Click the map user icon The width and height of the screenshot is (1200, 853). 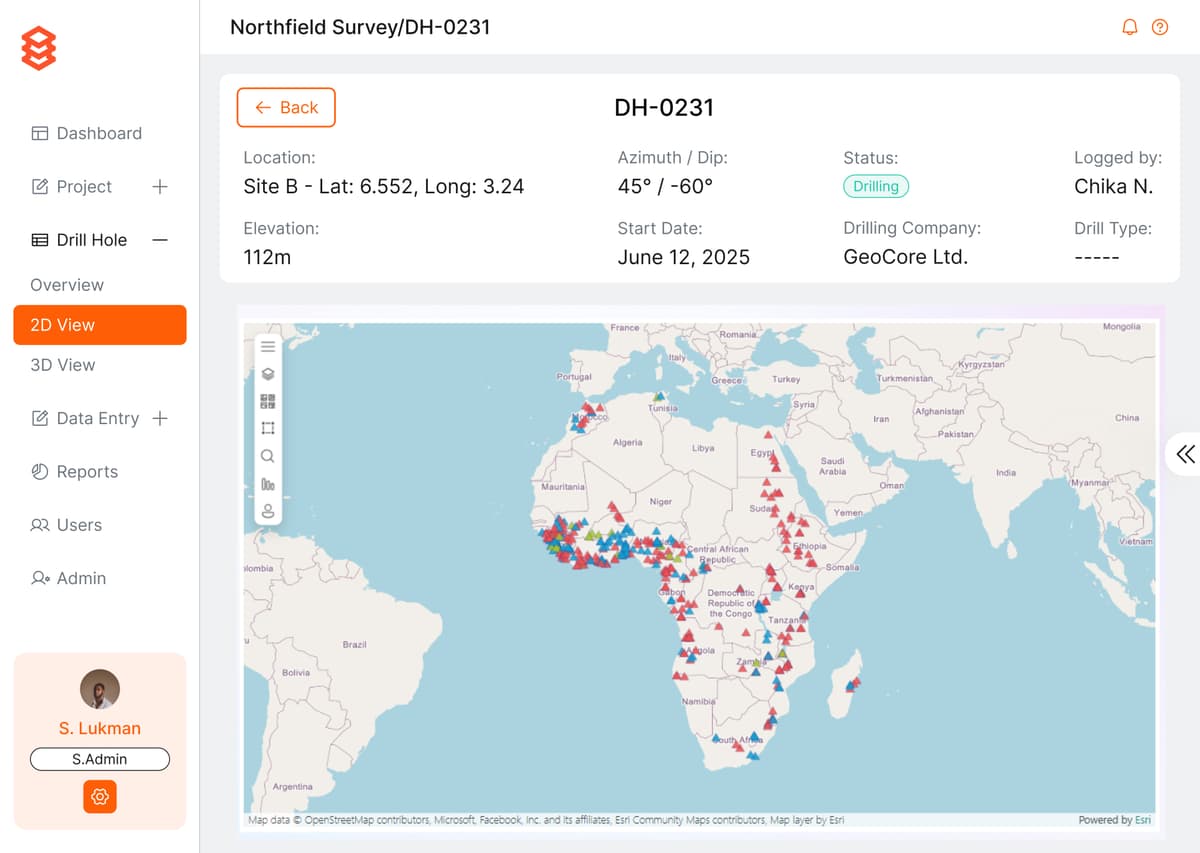coord(268,511)
